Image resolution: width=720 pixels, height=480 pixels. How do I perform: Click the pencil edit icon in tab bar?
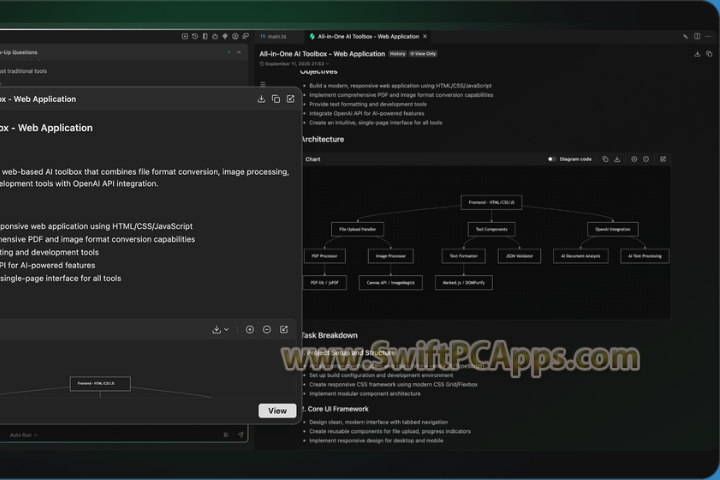point(686,36)
